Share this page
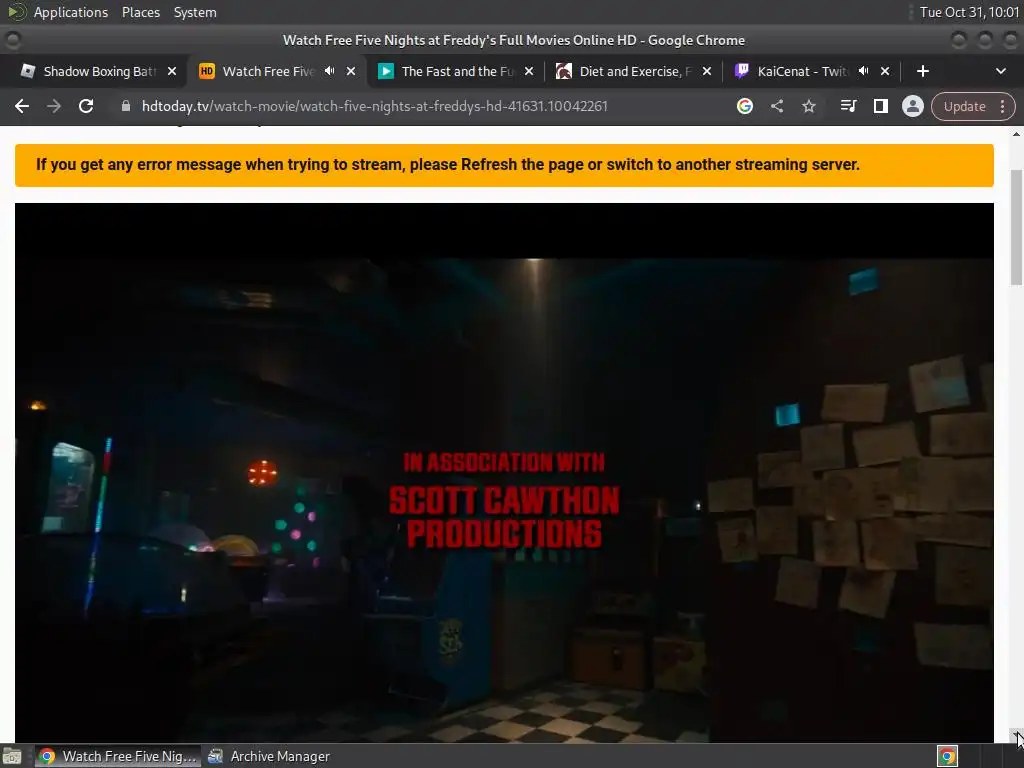1024x768 pixels. 776,106
